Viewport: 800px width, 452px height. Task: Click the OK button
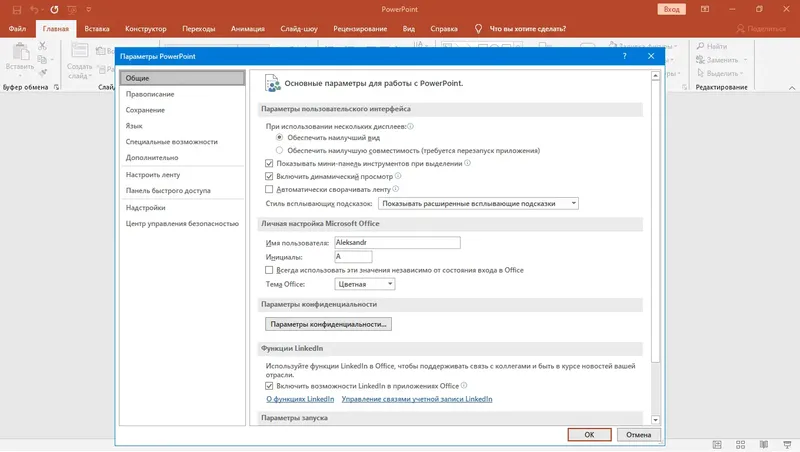coord(589,435)
